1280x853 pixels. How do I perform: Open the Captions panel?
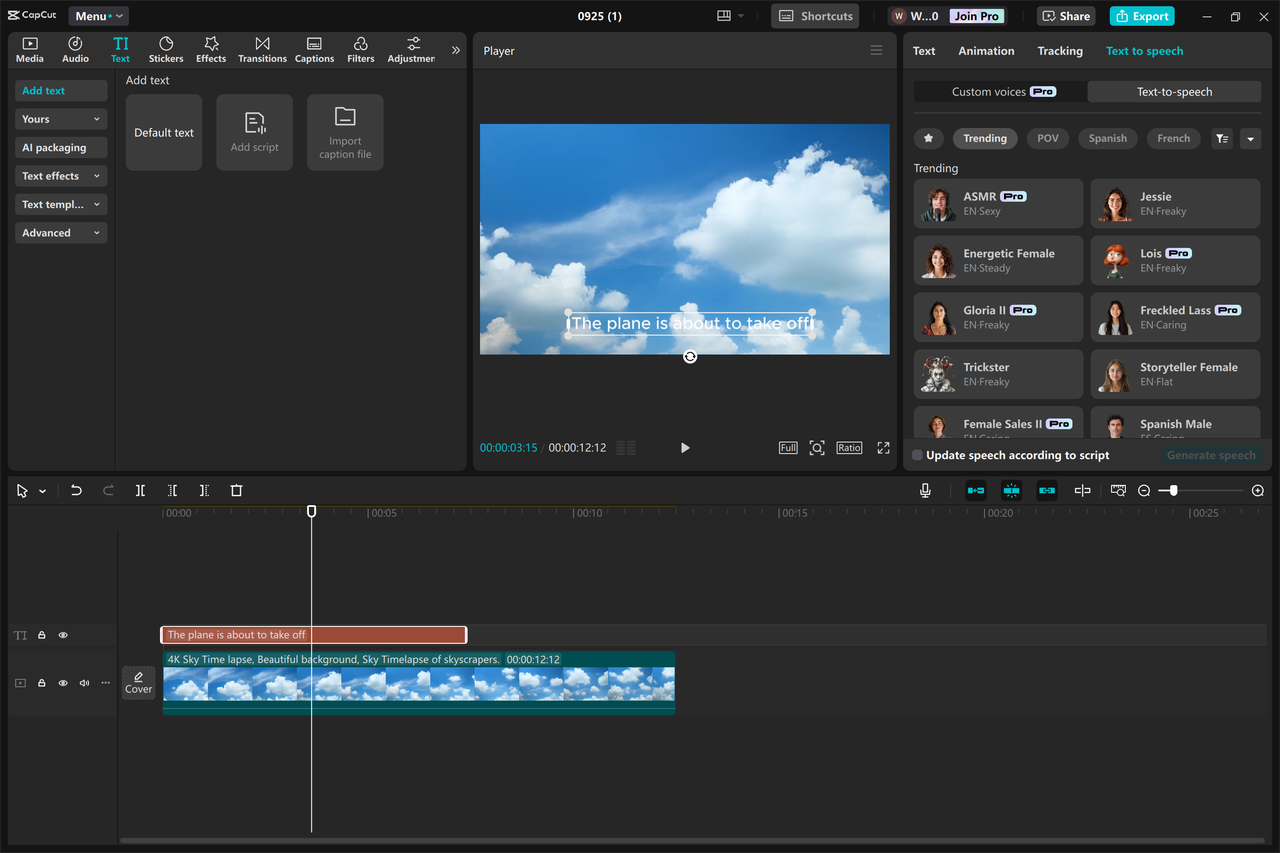[314, 49]
